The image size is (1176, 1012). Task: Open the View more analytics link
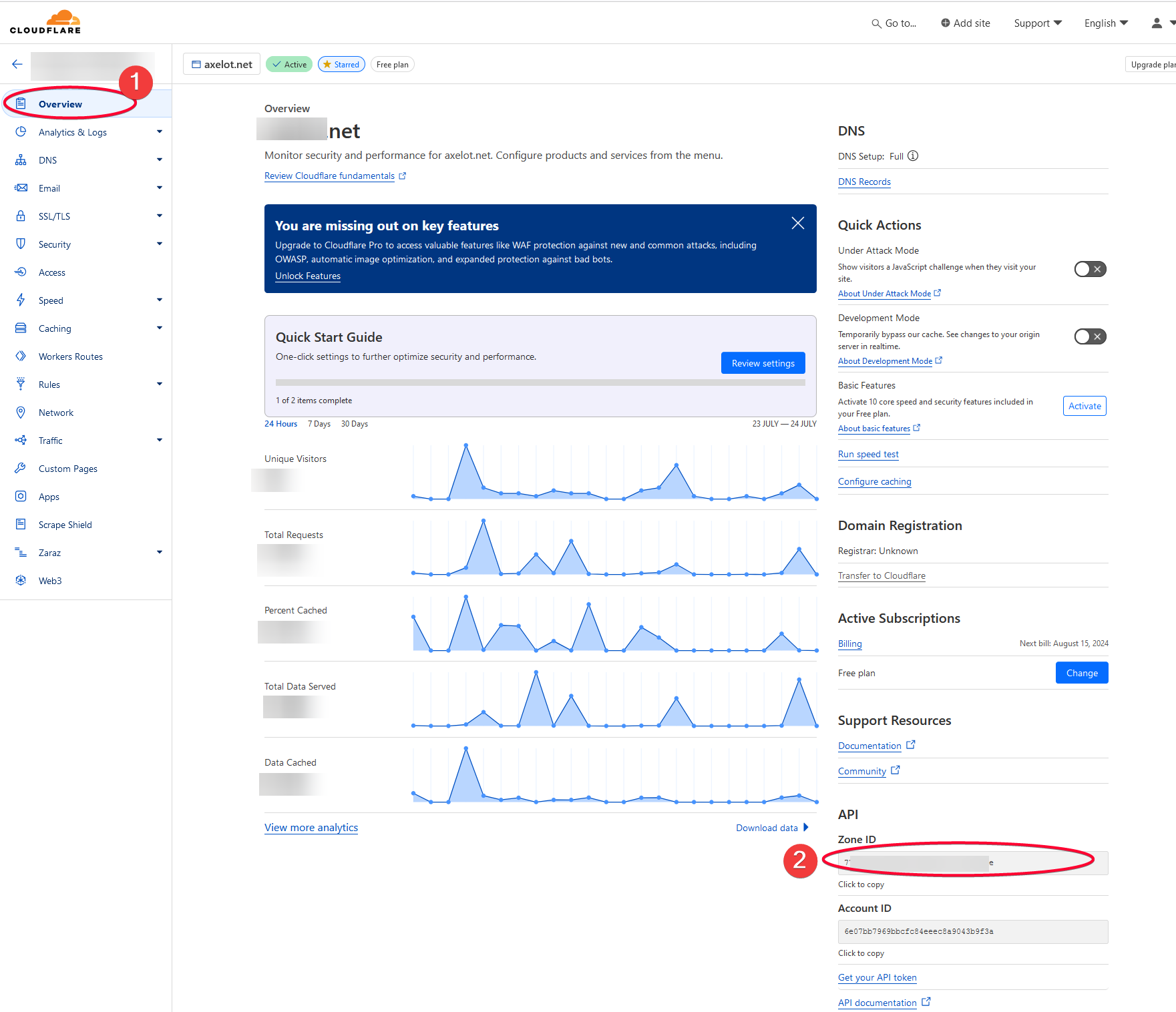click(x=311, y=827)
